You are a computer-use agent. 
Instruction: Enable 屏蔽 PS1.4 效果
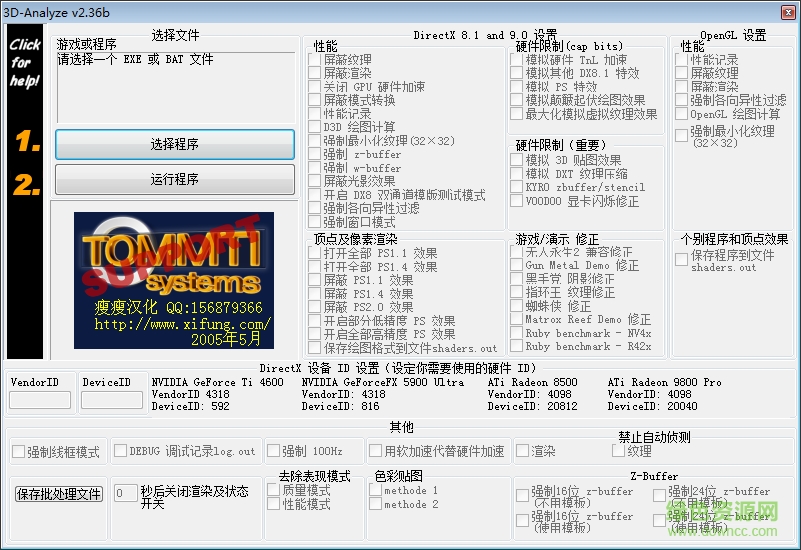pyautogui.click(x=315, y=294)
